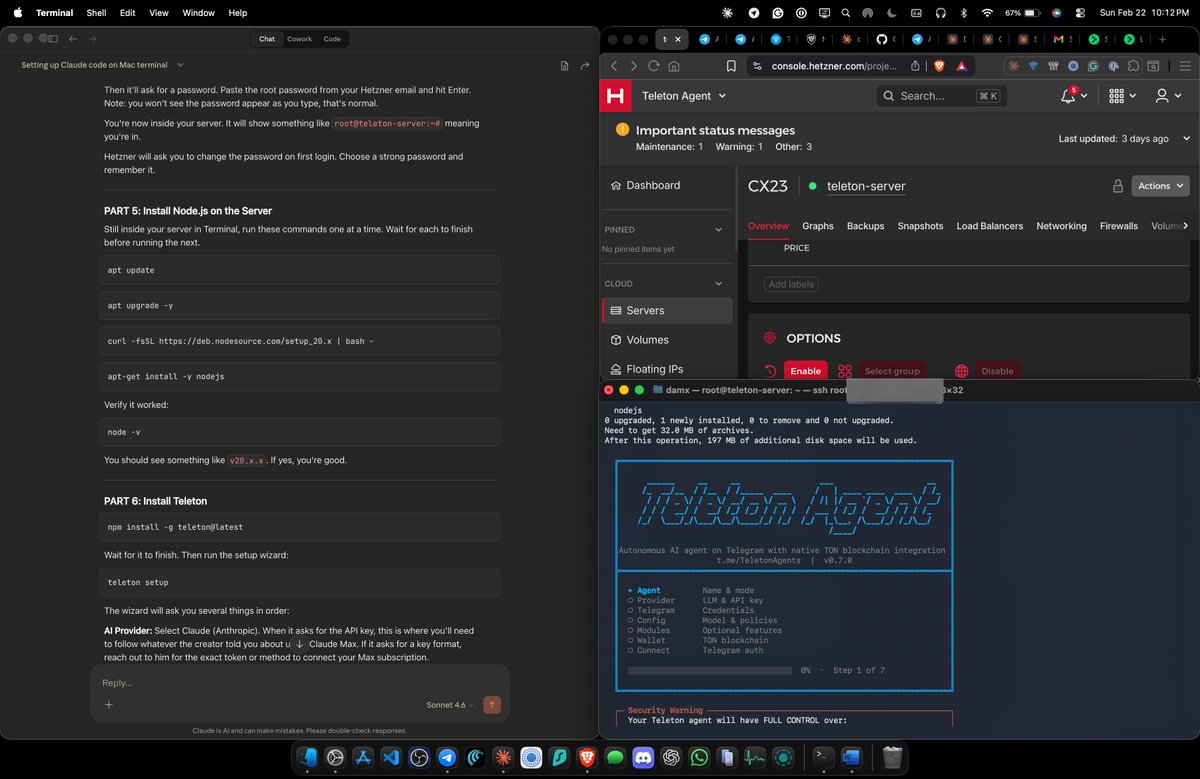
Task: Switch to the Gmail browser tab
Action: 1058,39
